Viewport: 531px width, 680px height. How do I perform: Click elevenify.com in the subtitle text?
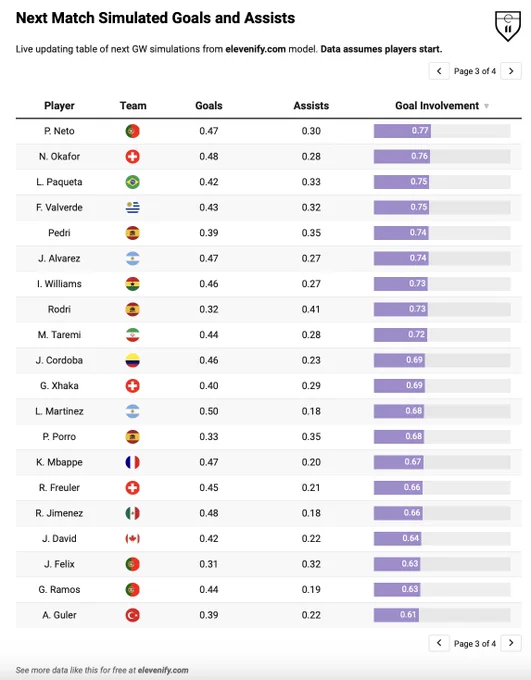[256, 49]
